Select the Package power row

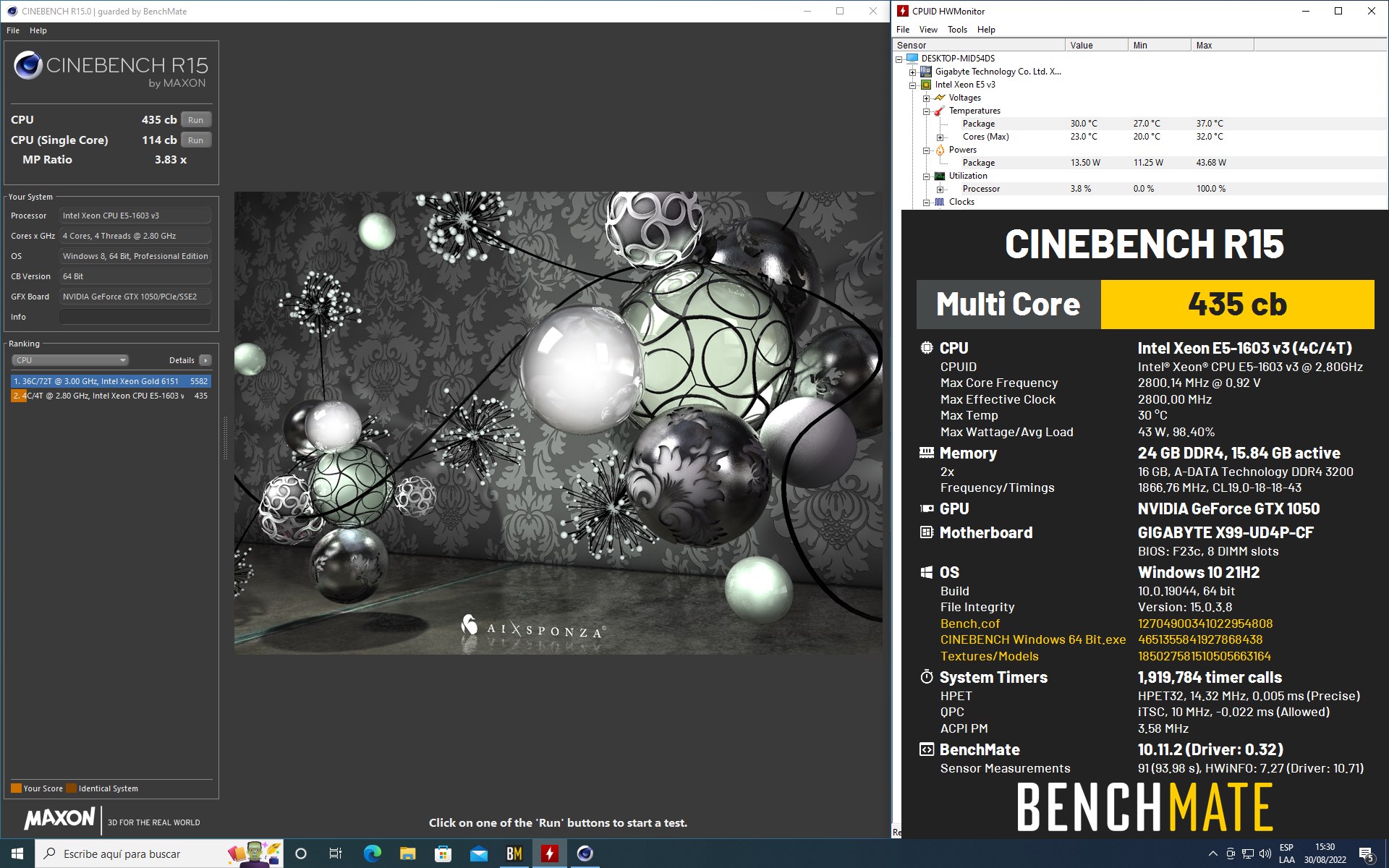[1142, 163]
